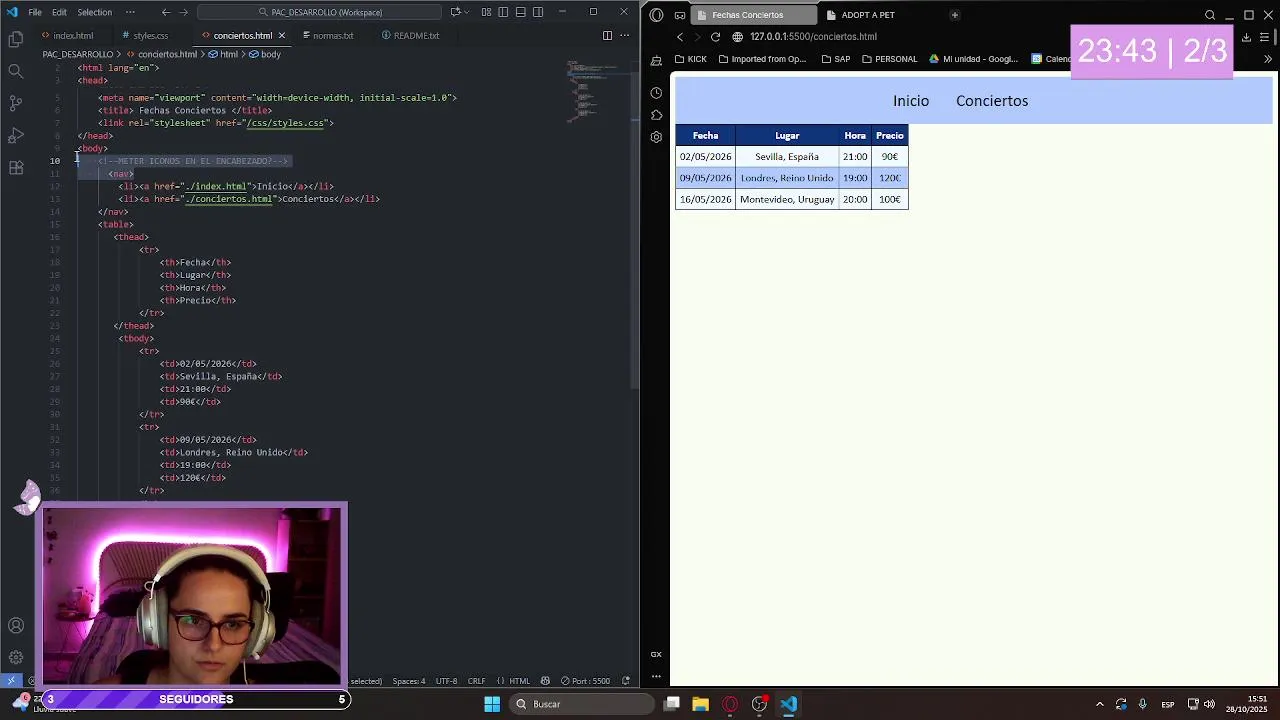
Task: Follow the Conciertos link on the web page
Action: pyautogui.click(x=992, y=101)
